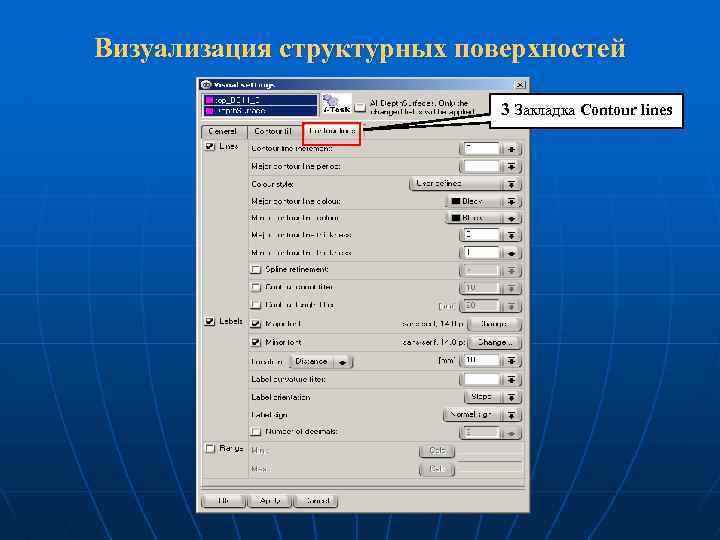Viewport: 720px width, 540px height.
Task: Click Number of decimals arrow button
Action: [x=511, y=433]
